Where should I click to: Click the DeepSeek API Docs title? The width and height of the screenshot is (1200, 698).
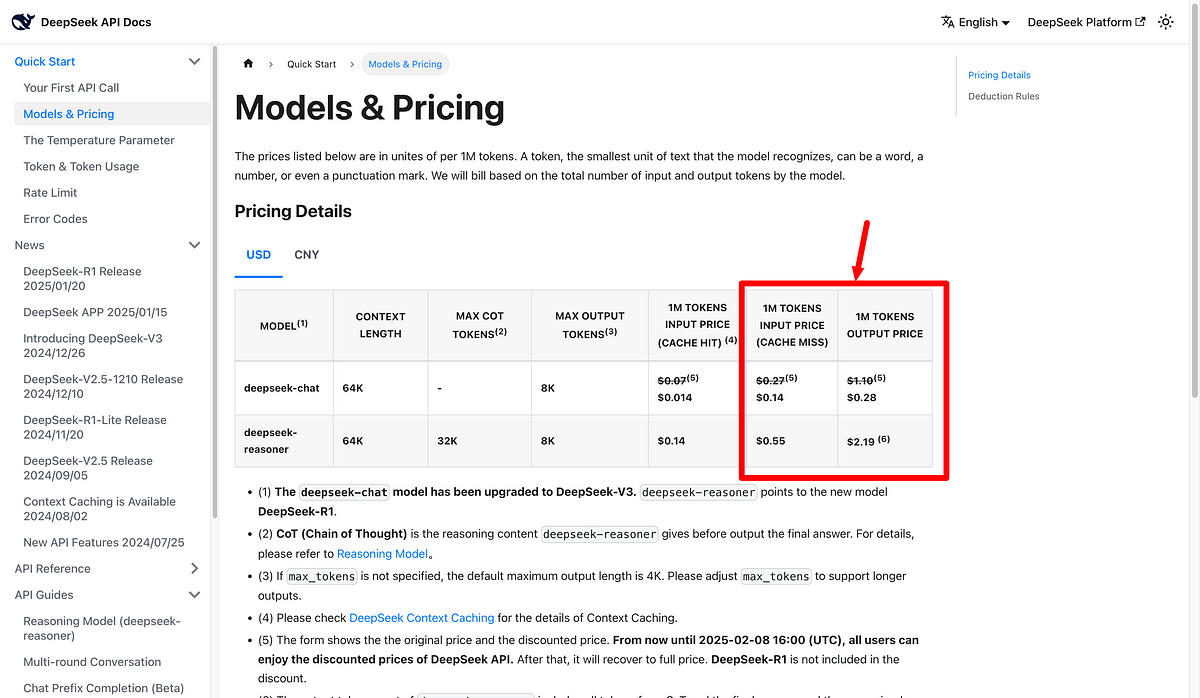tap(96, 22)
